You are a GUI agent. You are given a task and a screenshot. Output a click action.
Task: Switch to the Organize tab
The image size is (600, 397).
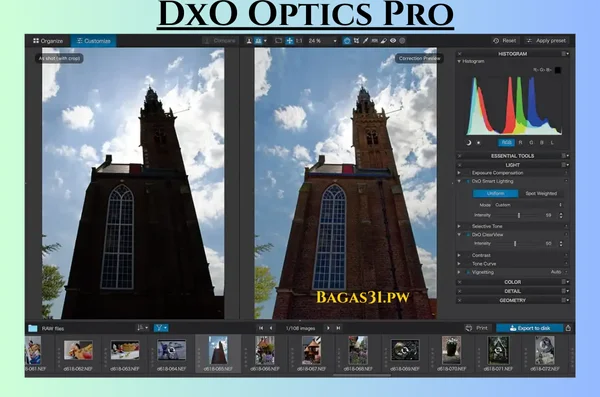(48, 41)
